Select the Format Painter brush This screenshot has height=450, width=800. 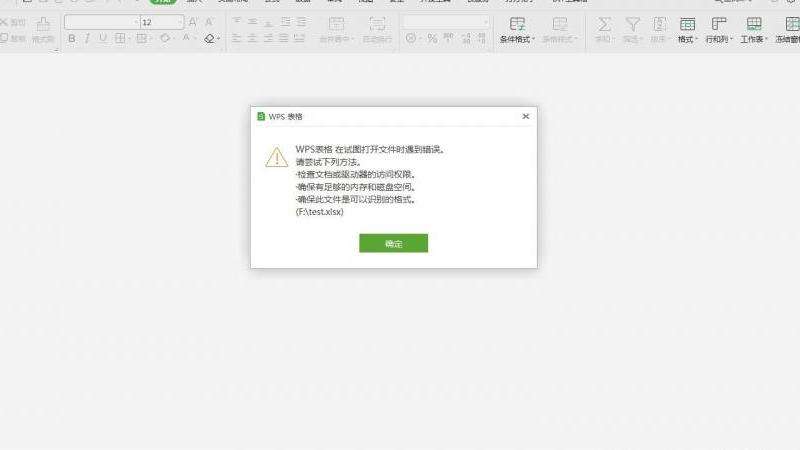43,30
